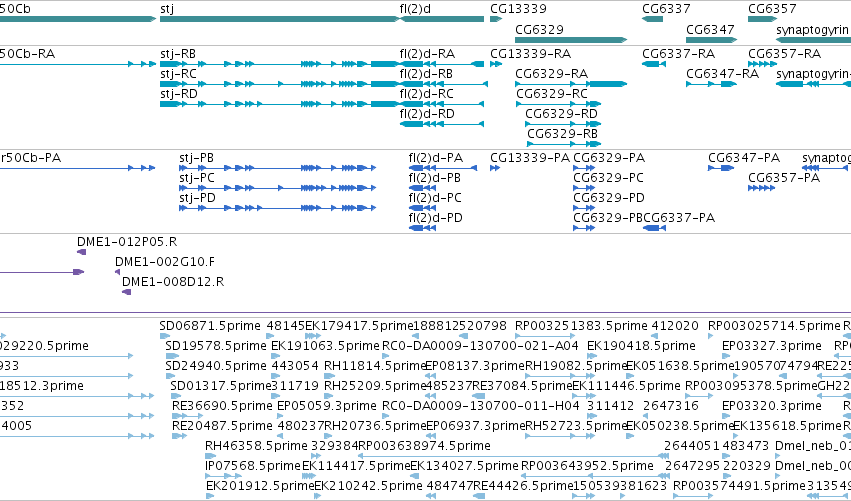Image resolution: width=851 pixels, height=501 pixels.
Task: Click the IP07568.5prime EST label
Action: point(252,466)
